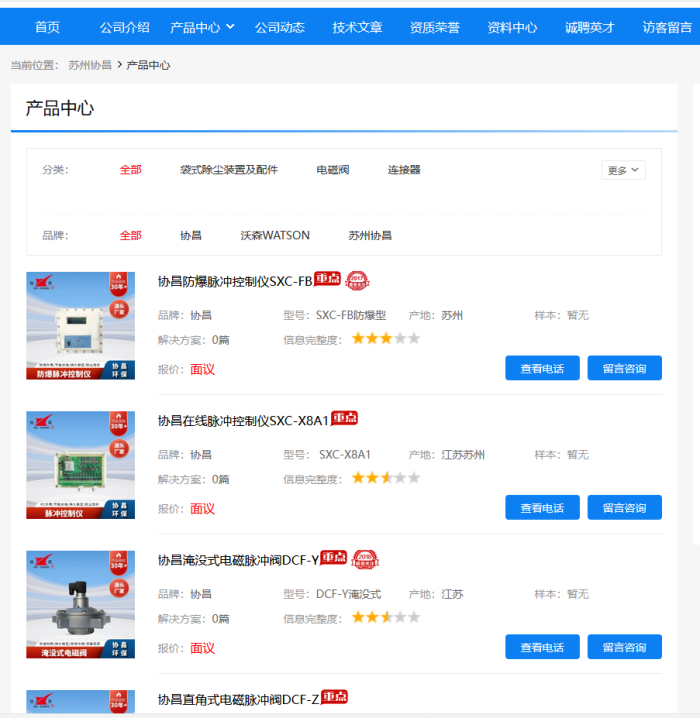Screen dimensions: 700x718
Task: Click the star rating for 协昌淹没式电磁脉冲阀
Action: [385, 618]
